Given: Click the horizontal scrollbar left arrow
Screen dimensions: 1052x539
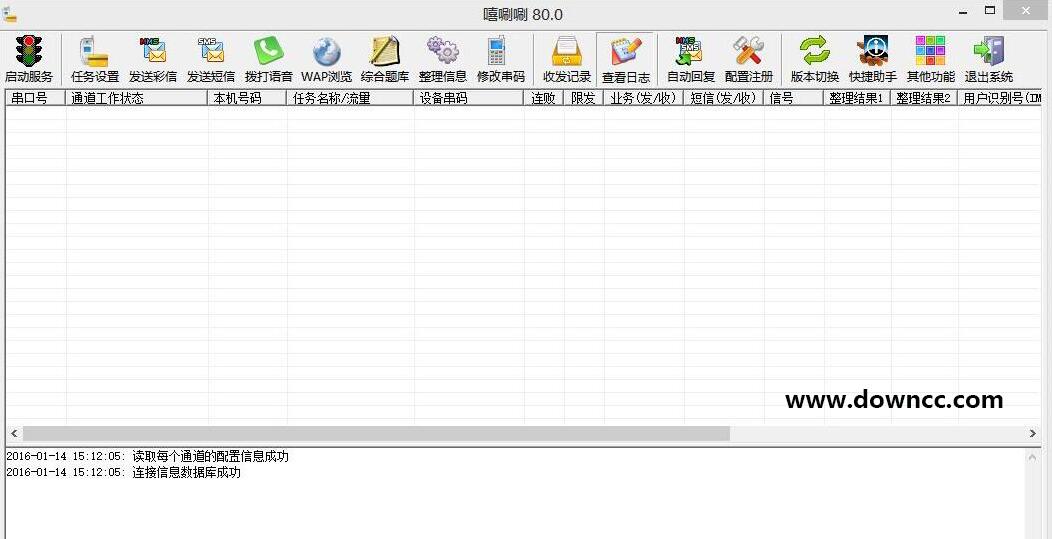Looking at the screenshot, I should [14, 434].
